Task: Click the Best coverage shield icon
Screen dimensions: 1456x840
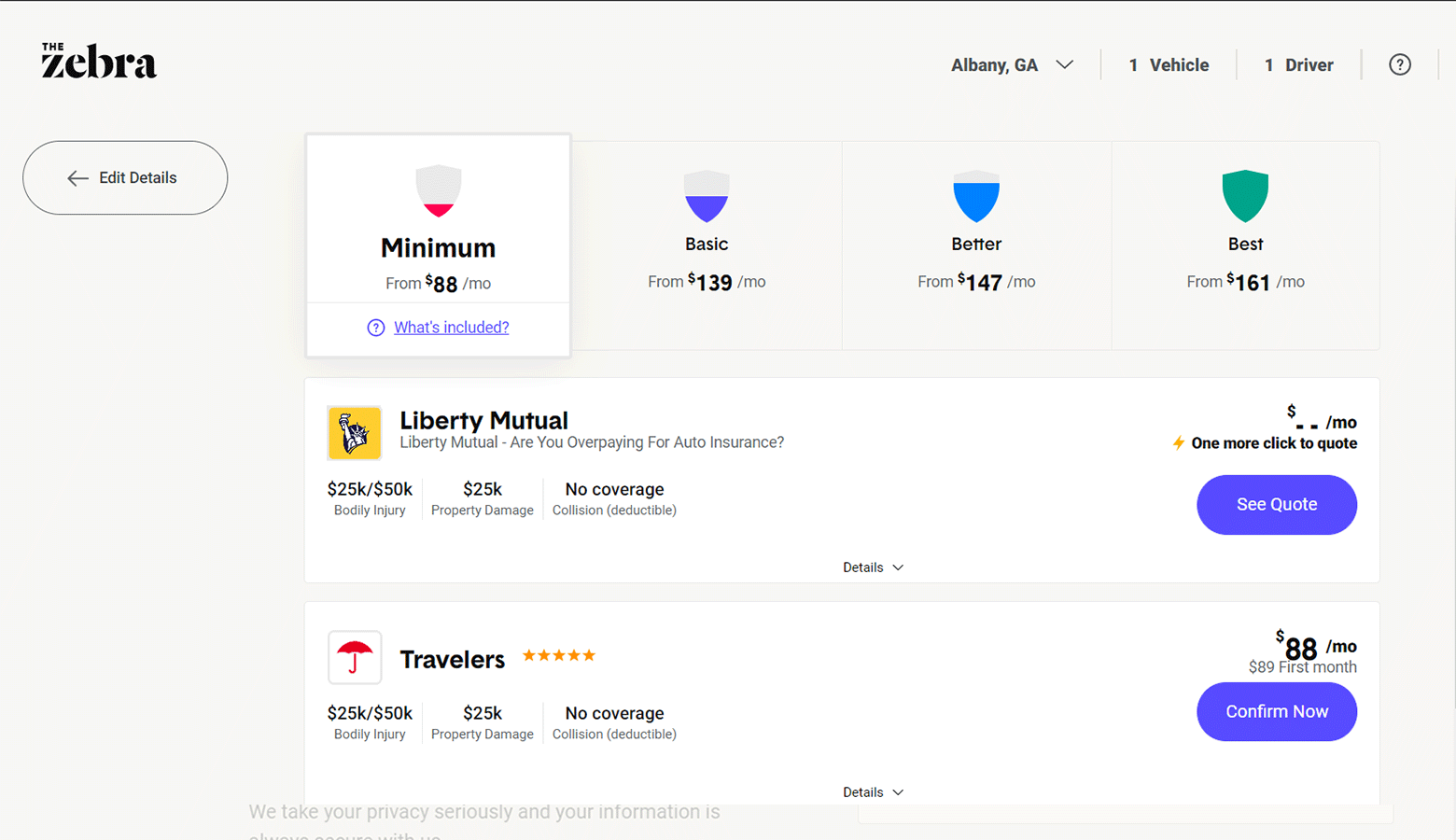Action: 1245,196
